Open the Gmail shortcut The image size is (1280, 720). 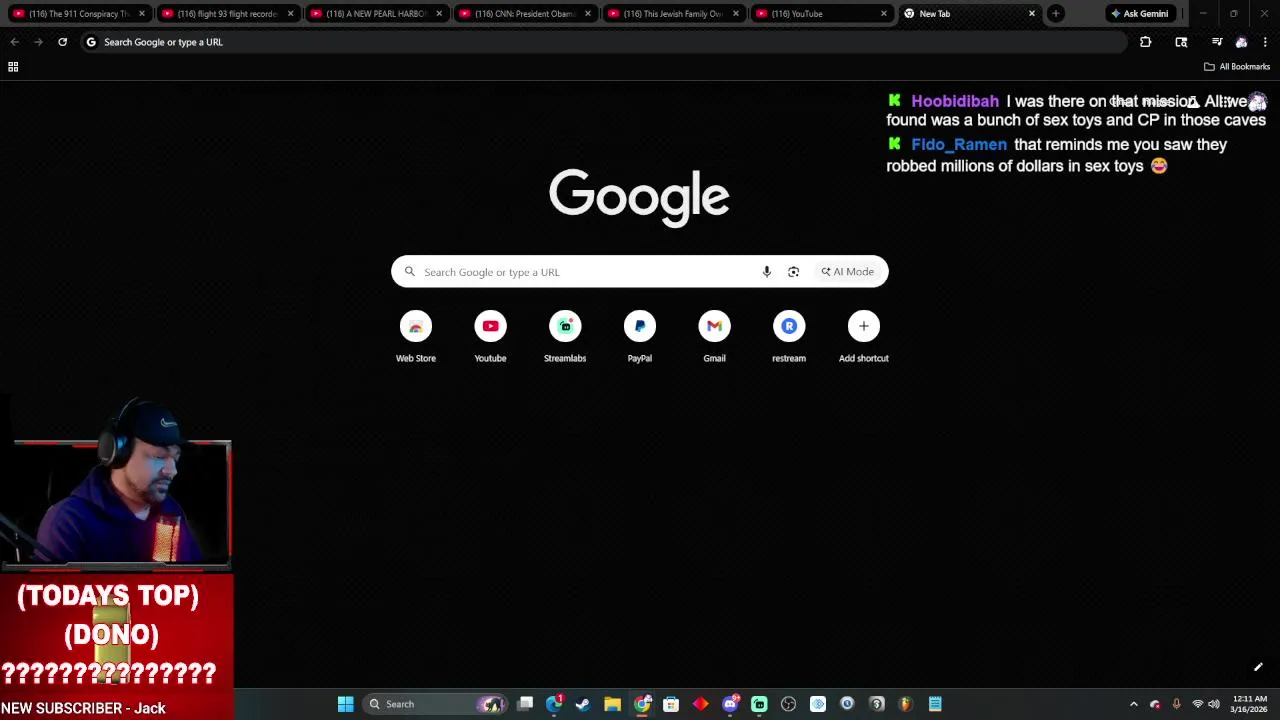[714, 337]
